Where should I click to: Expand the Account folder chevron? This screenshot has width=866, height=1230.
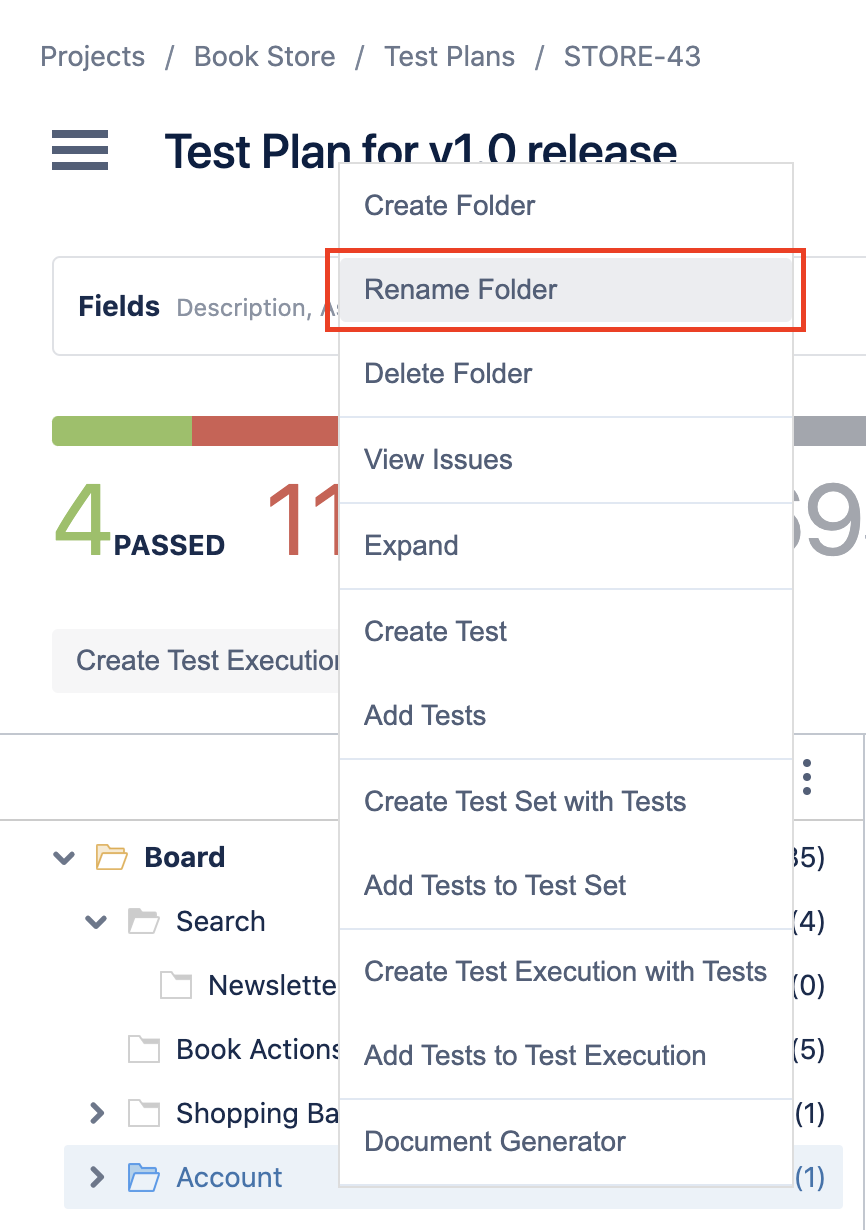point(97,1177)
